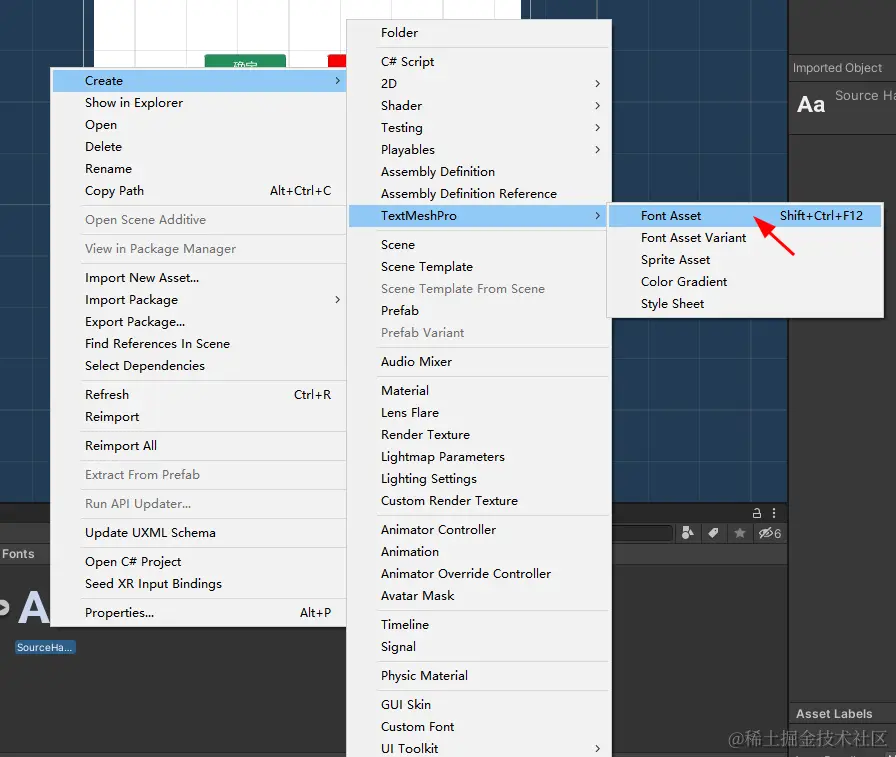Create a new Folder
This screenshot has height=757, width=896.
(x=479, y=33)
